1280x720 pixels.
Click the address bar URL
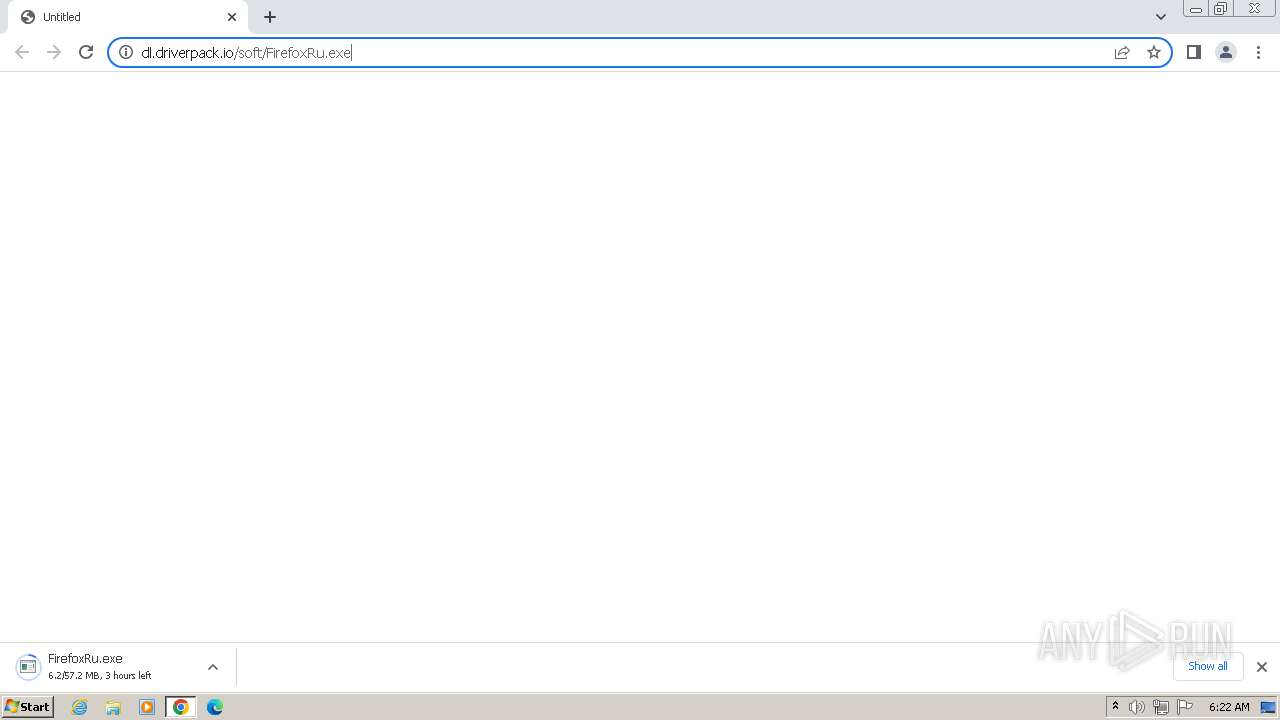tap(246, 53)
